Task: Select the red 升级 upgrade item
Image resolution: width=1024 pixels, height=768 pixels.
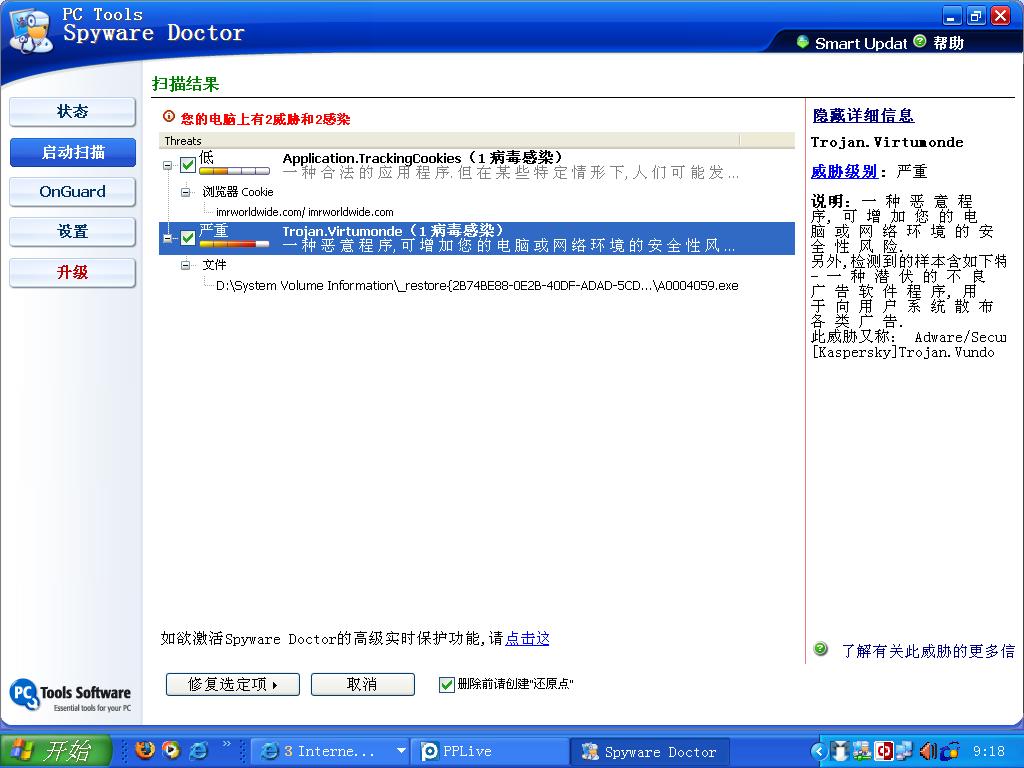Action: 72,272
